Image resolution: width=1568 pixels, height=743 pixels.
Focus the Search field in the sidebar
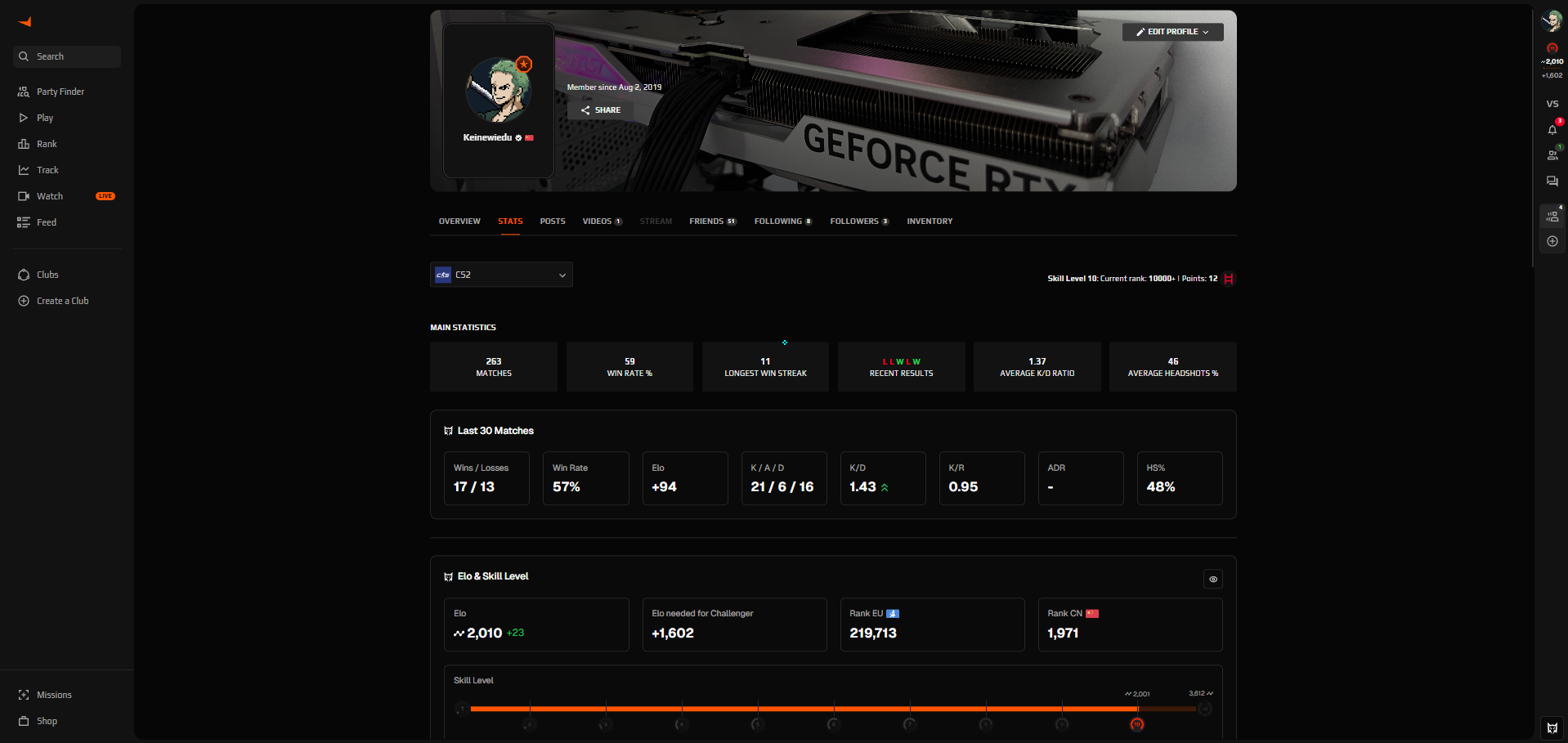point(67,56)
